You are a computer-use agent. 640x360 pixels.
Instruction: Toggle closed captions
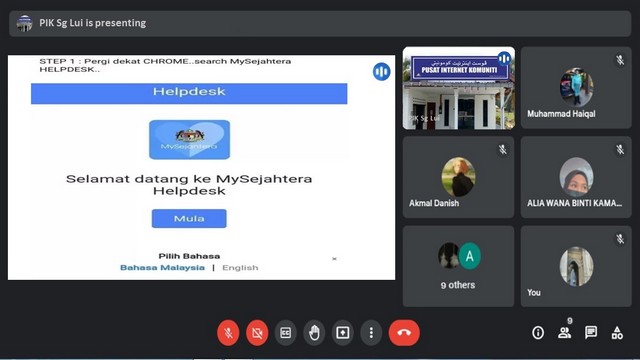(286, 333)
